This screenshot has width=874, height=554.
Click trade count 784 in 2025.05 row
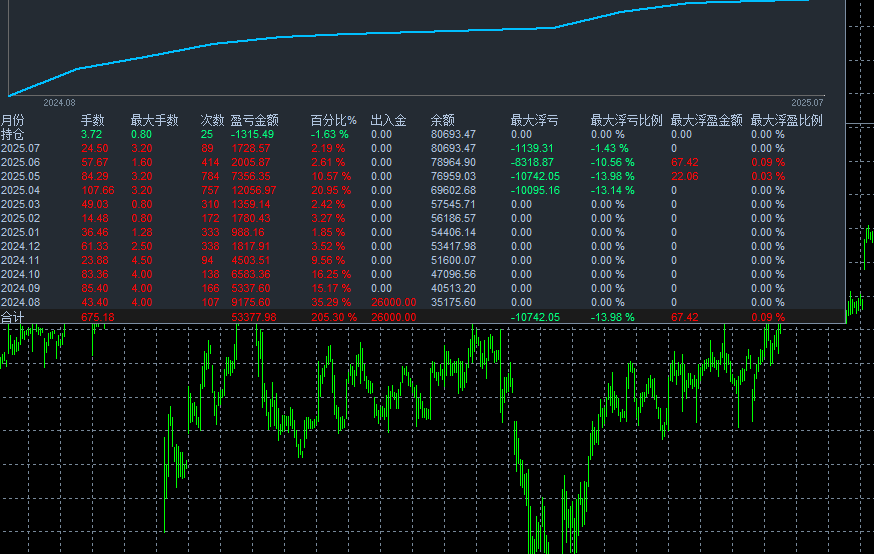click(210, 177)
